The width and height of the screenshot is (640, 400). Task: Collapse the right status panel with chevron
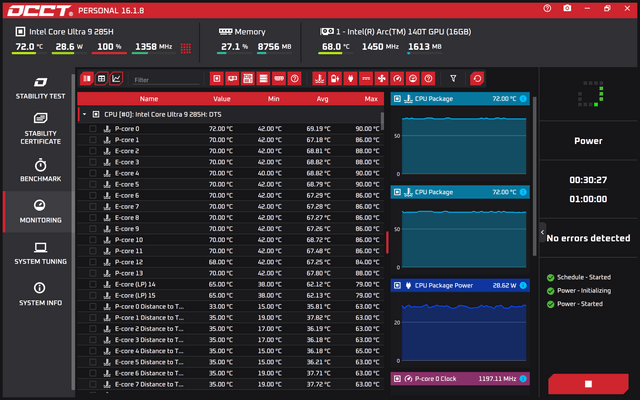pos(542,232)
